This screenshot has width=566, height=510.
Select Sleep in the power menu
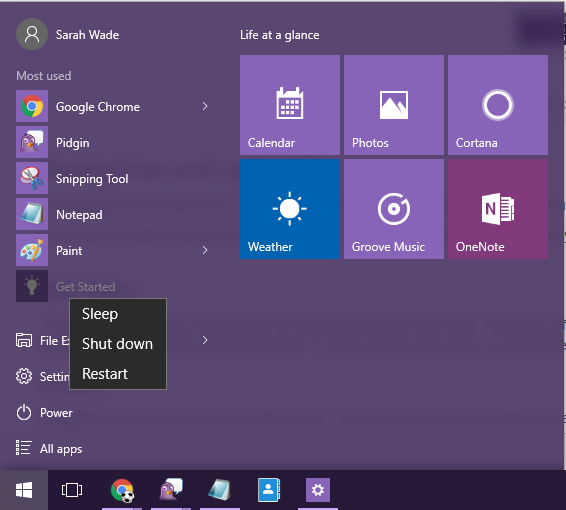pyautogui.click(x=118, y=314)
